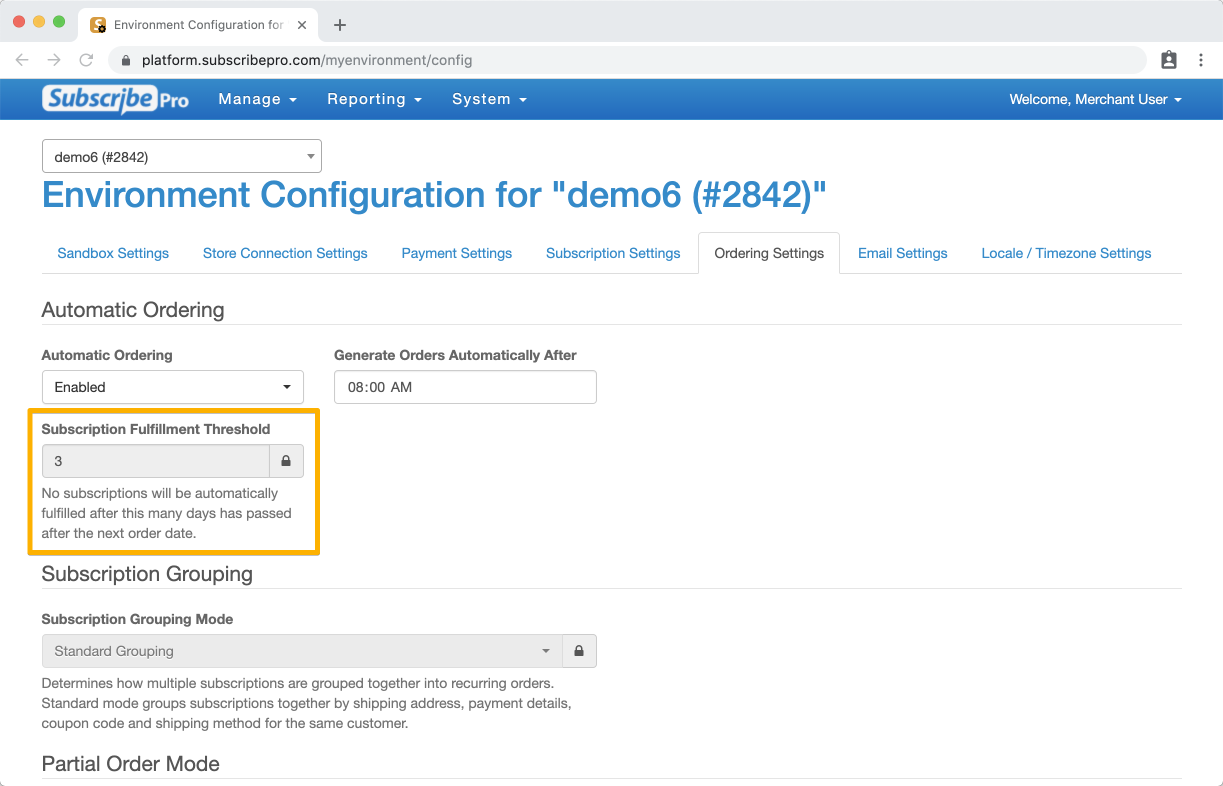Click the Environment Configuration page heading
Viewport: 1223px width, 786px height.
(x=435, y=195)
